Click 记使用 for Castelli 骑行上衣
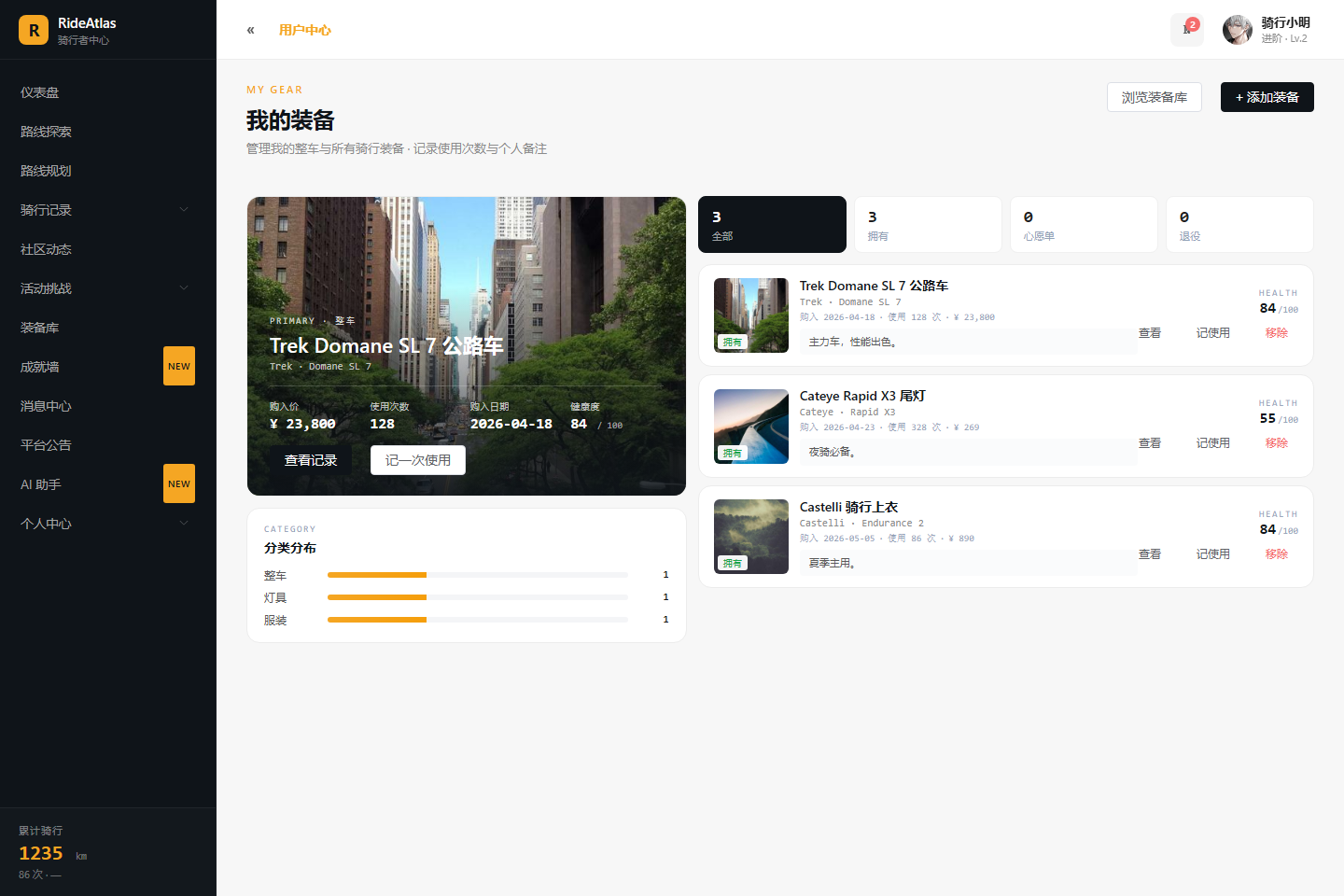 (x=1213, y=554)
